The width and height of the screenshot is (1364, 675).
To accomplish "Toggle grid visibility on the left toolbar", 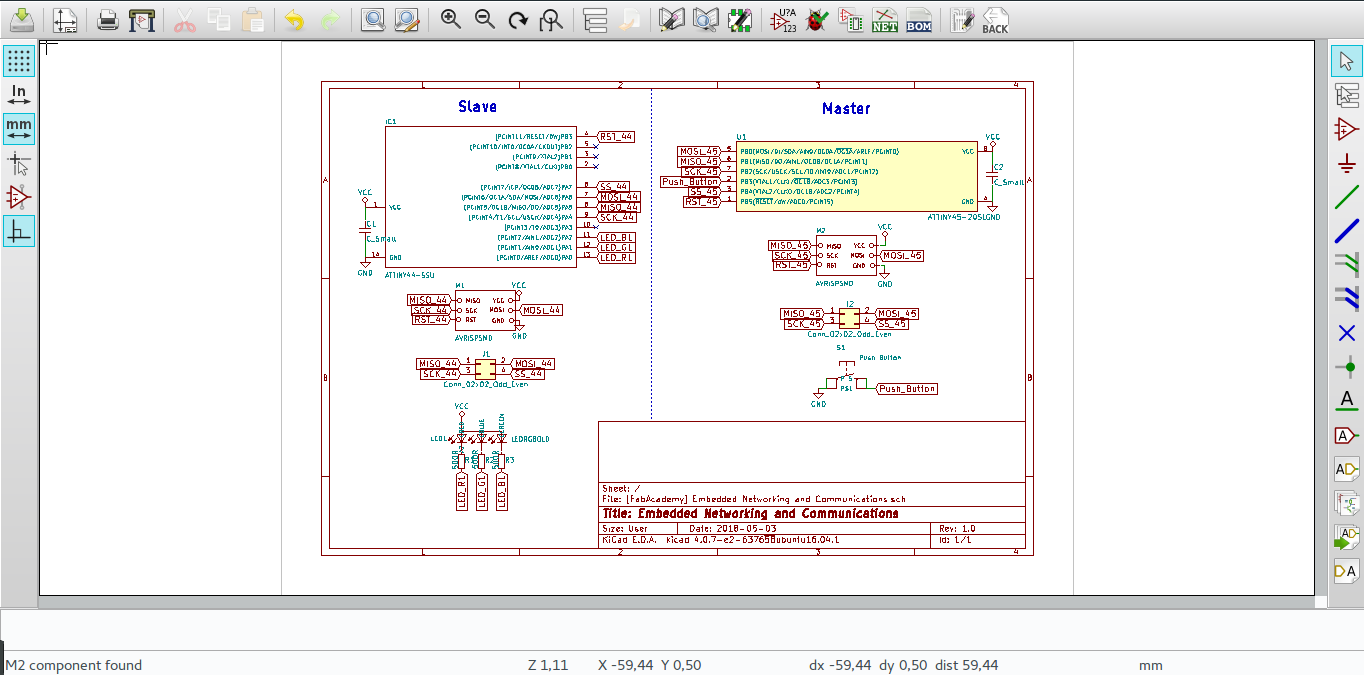I will 20,60.
